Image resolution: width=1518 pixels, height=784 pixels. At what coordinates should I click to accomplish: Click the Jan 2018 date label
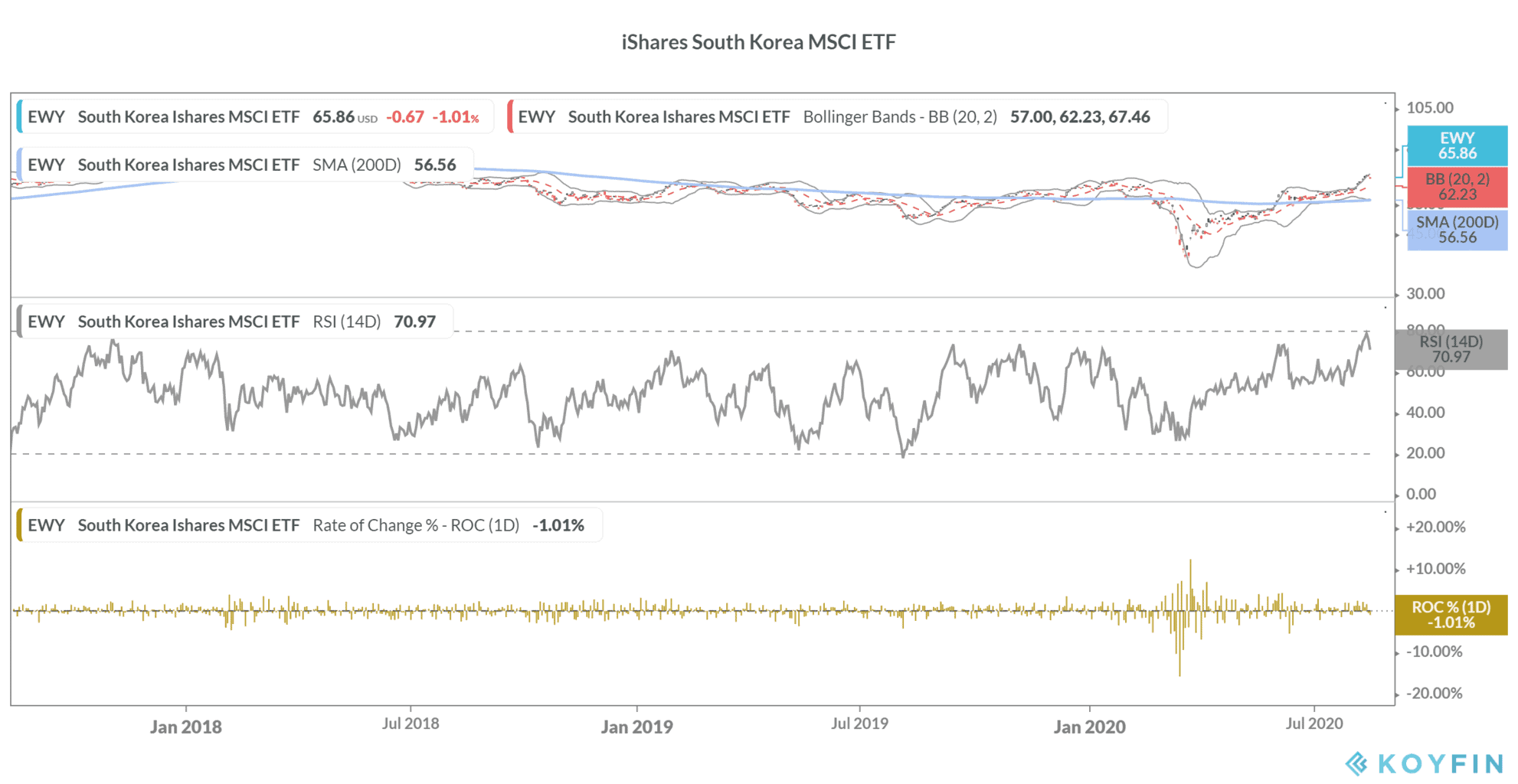coord(186,727)
